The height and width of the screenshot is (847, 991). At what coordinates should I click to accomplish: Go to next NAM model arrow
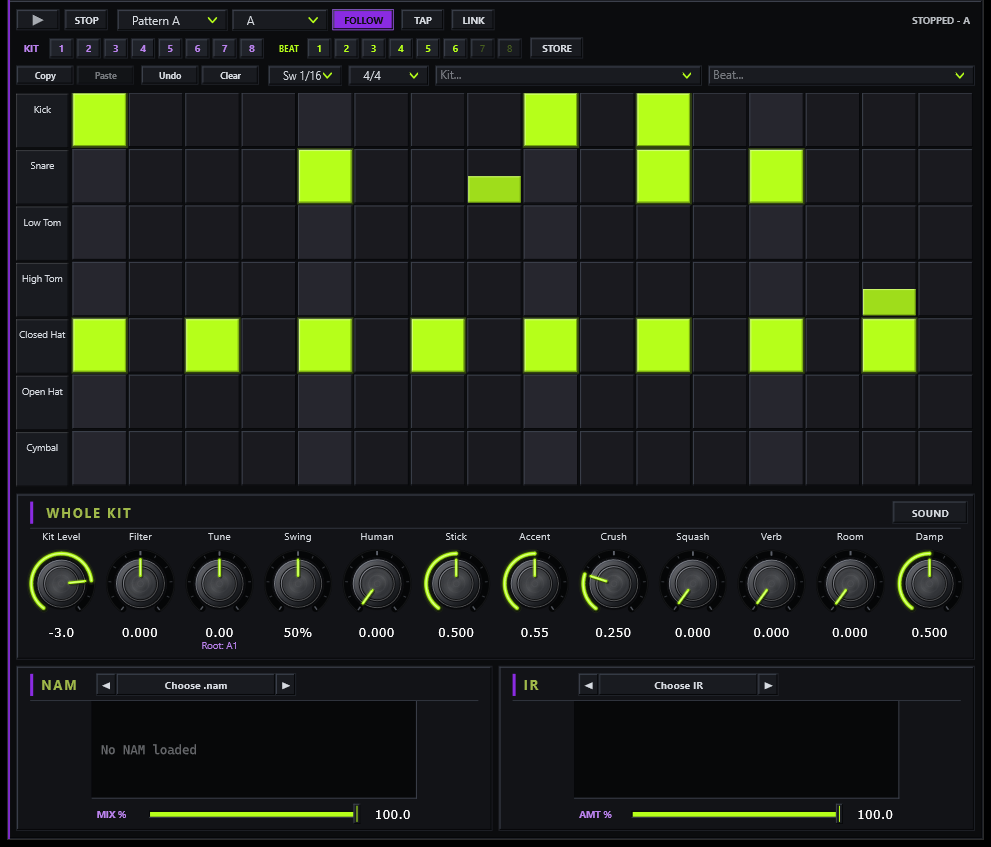pos(286,685)
